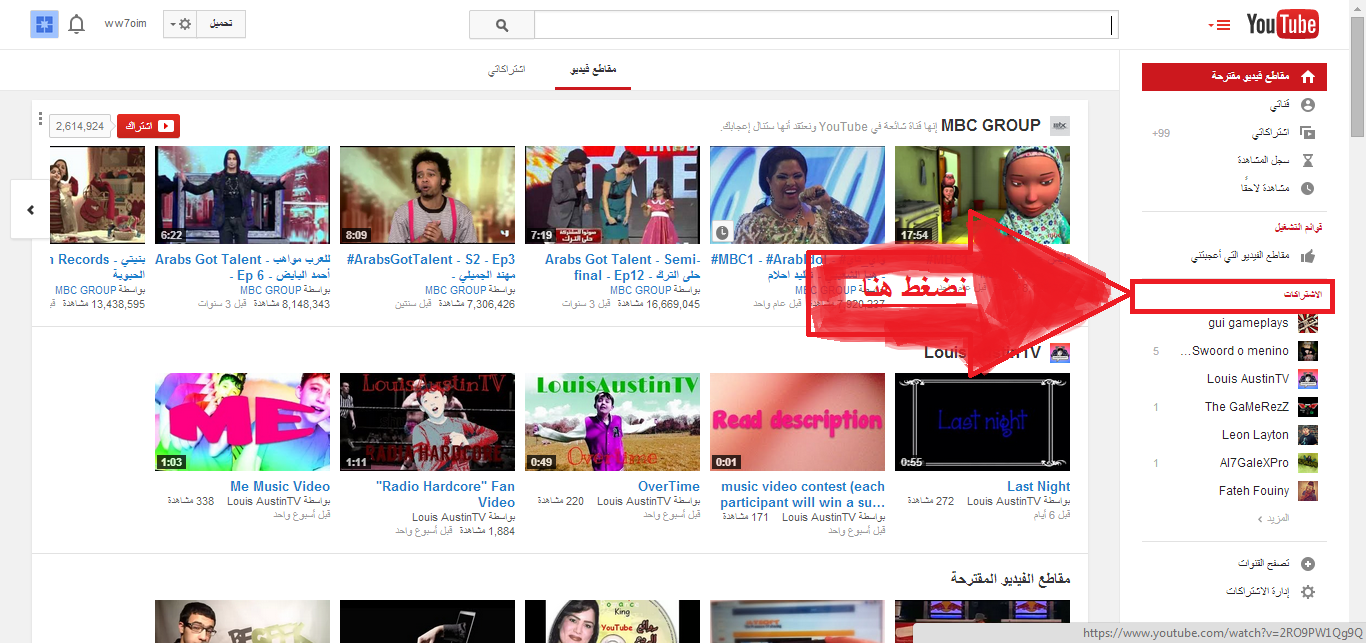Open the settings gear dropdown in header
The height and width of the screenshot is (643, 1366).
tap(179, 24)
